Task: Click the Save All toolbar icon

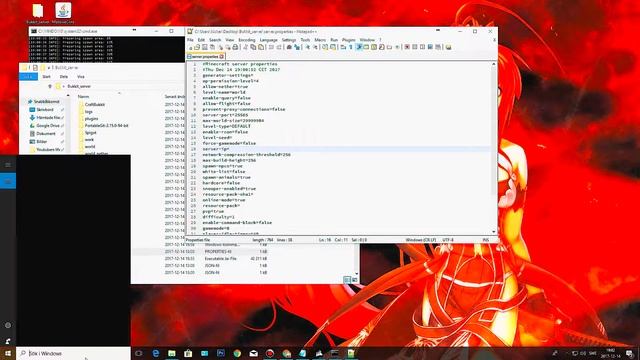Action: tap(212, 47)
